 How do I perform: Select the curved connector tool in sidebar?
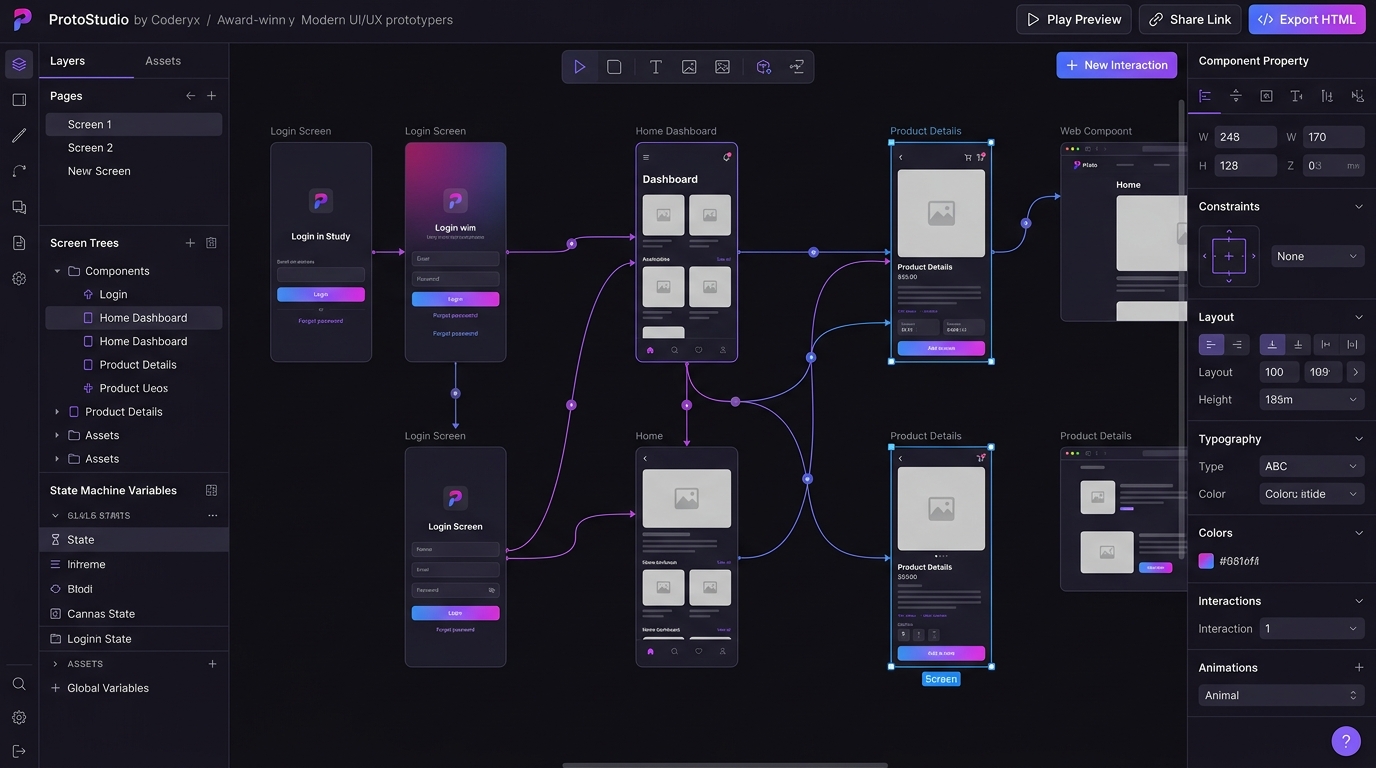coord(19,171)
